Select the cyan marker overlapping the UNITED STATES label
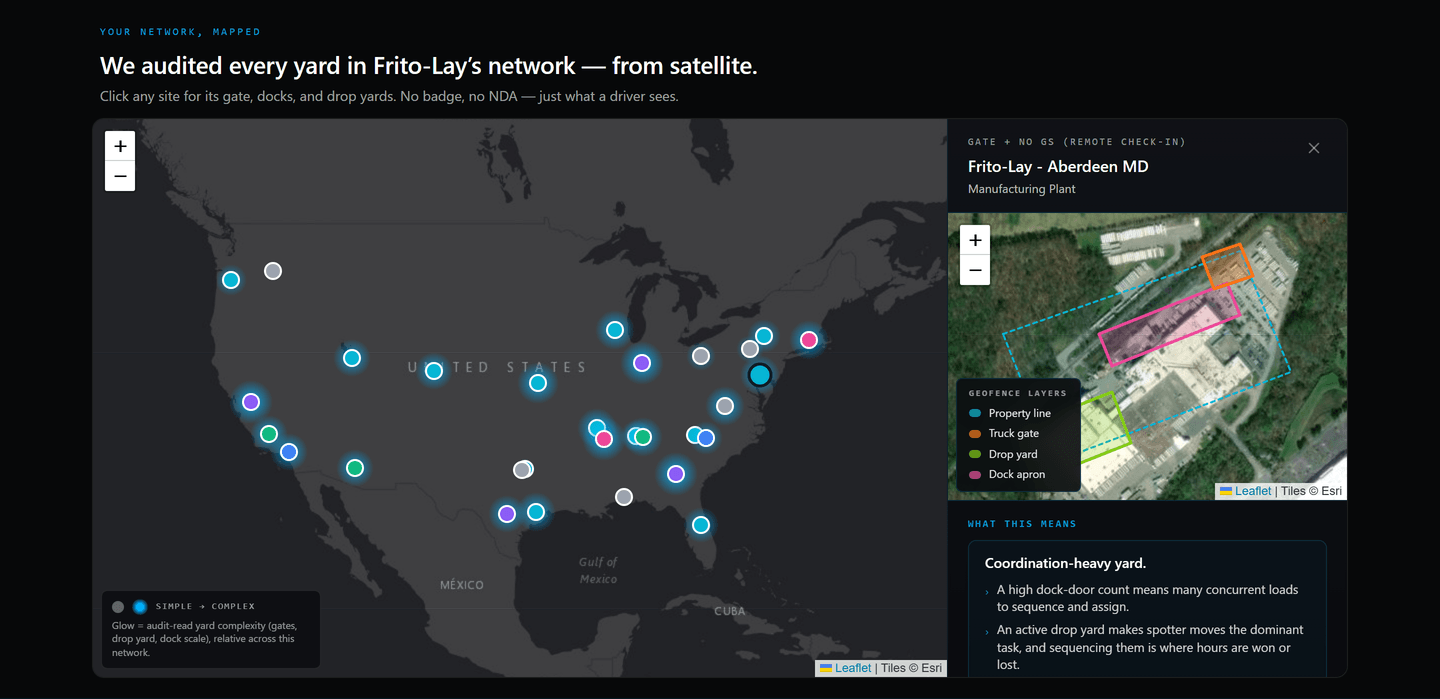Viewport: 1440px width, 699px height. pyautogui.click(x=434, y=371)
